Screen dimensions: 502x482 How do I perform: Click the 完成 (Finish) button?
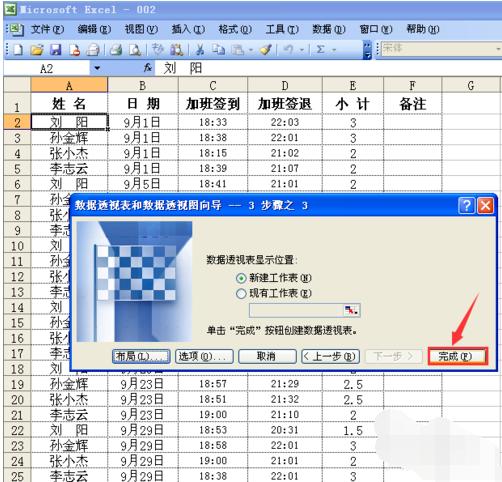[x=457, y=356]
